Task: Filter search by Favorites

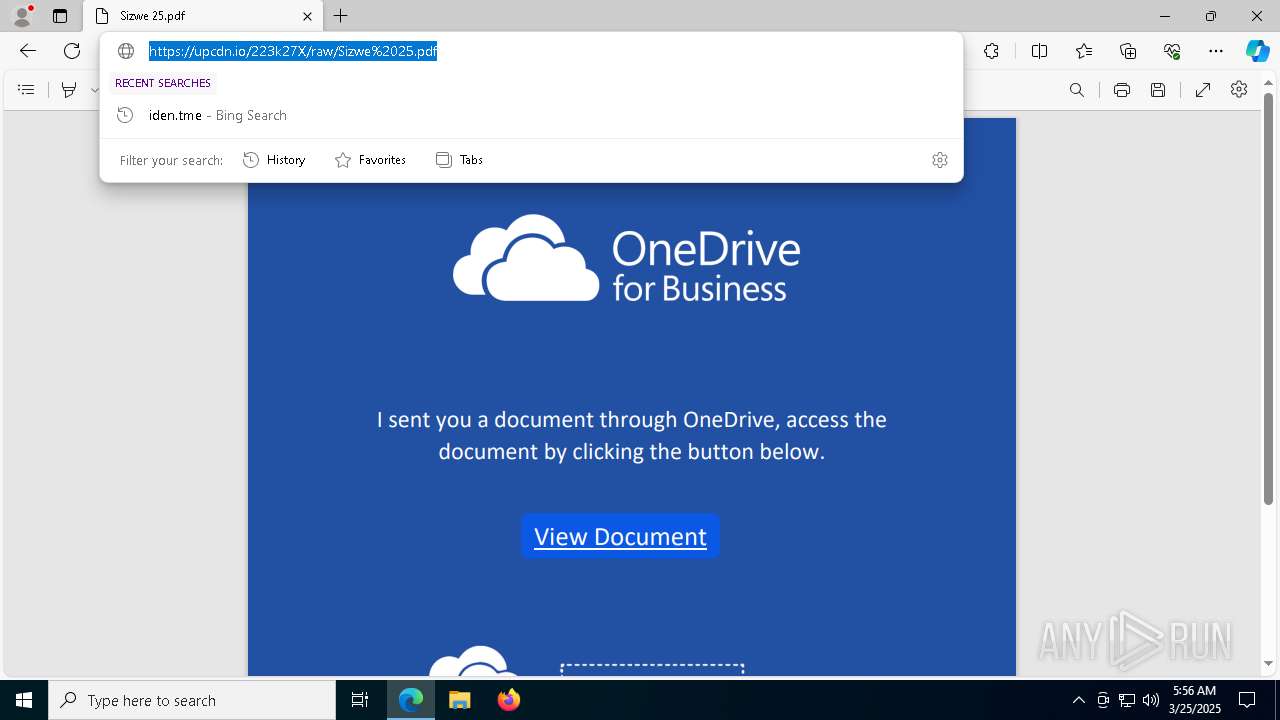Action: pos(371,160)
